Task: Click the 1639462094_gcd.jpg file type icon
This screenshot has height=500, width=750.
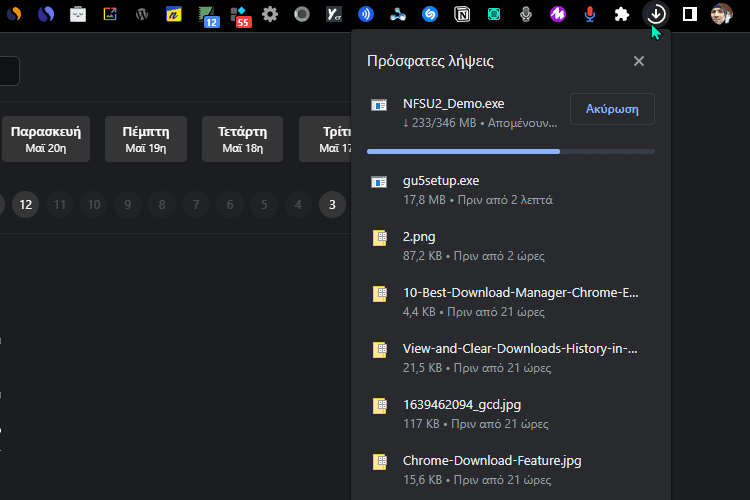Action: 380,406
